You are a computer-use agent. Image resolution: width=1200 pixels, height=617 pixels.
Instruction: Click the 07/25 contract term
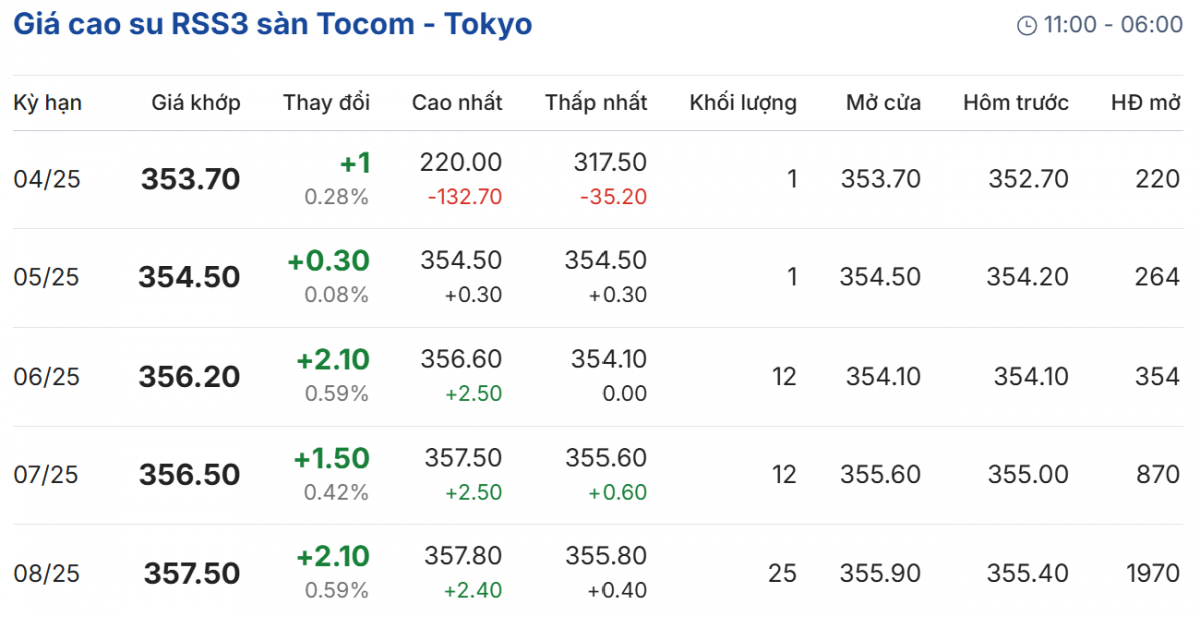click(x=46, y=475)
